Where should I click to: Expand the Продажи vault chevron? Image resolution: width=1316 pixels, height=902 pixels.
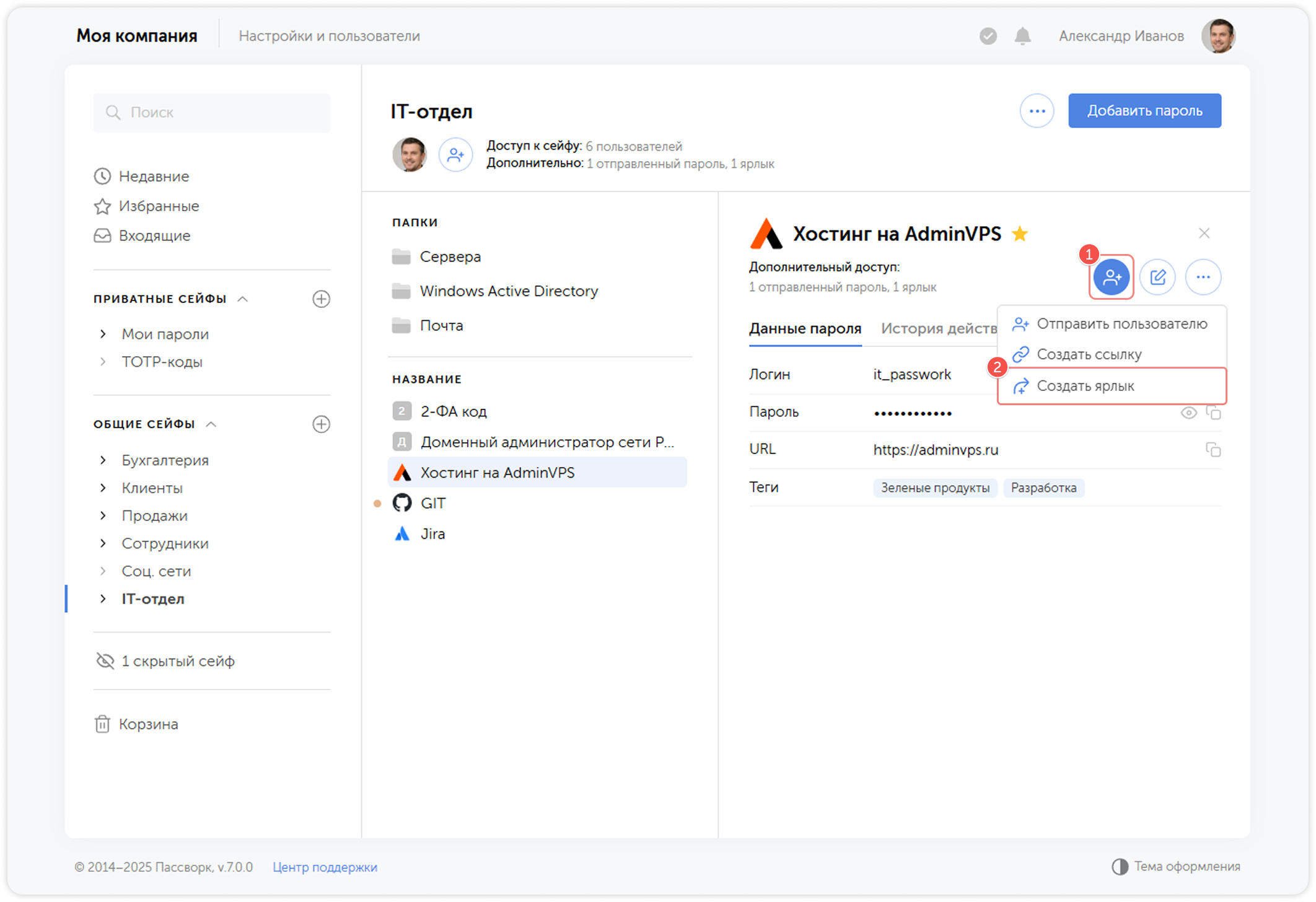(103, 515)
